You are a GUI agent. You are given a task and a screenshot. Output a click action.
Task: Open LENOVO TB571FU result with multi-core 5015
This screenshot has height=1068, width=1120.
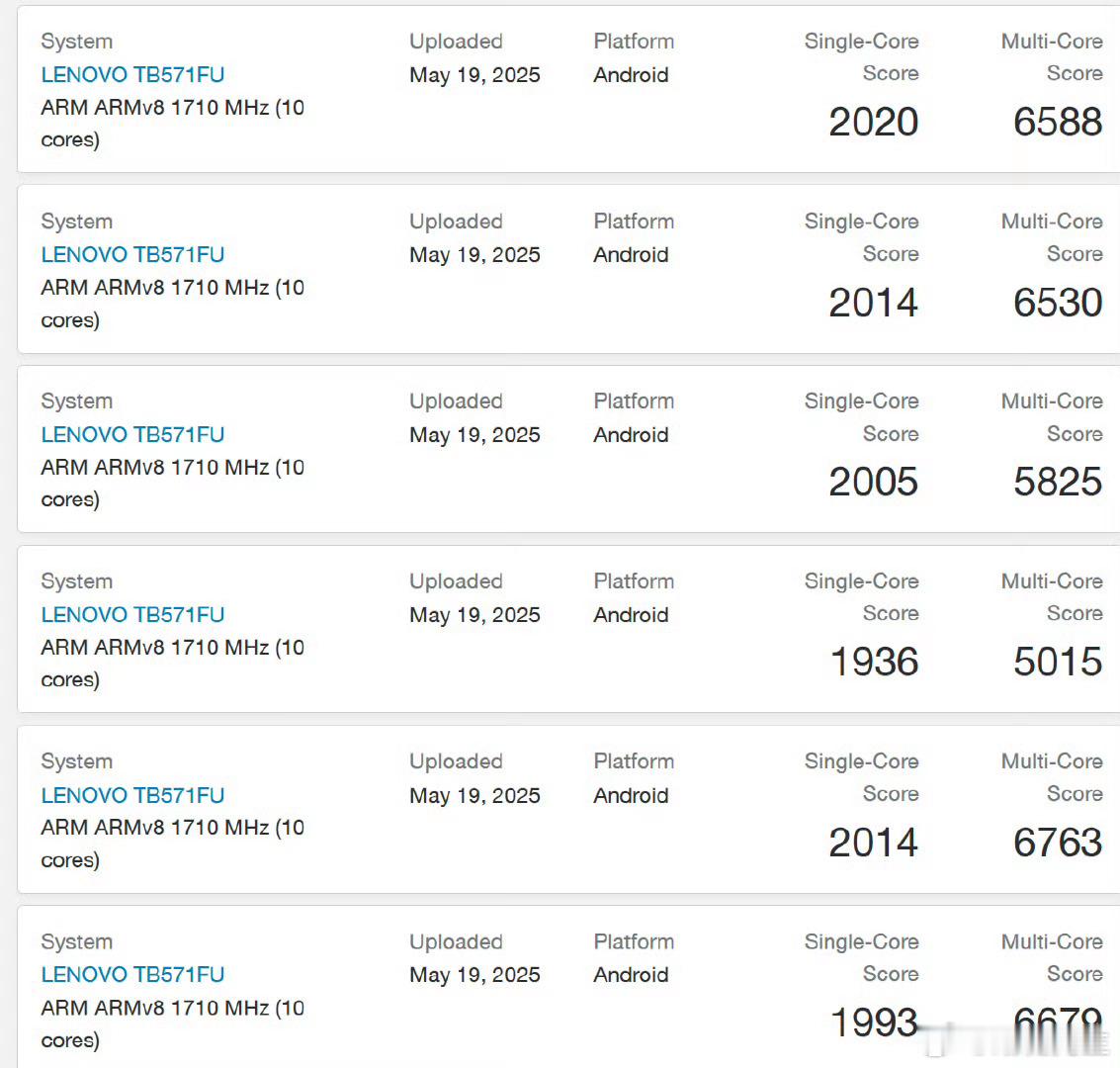(132, 614)
